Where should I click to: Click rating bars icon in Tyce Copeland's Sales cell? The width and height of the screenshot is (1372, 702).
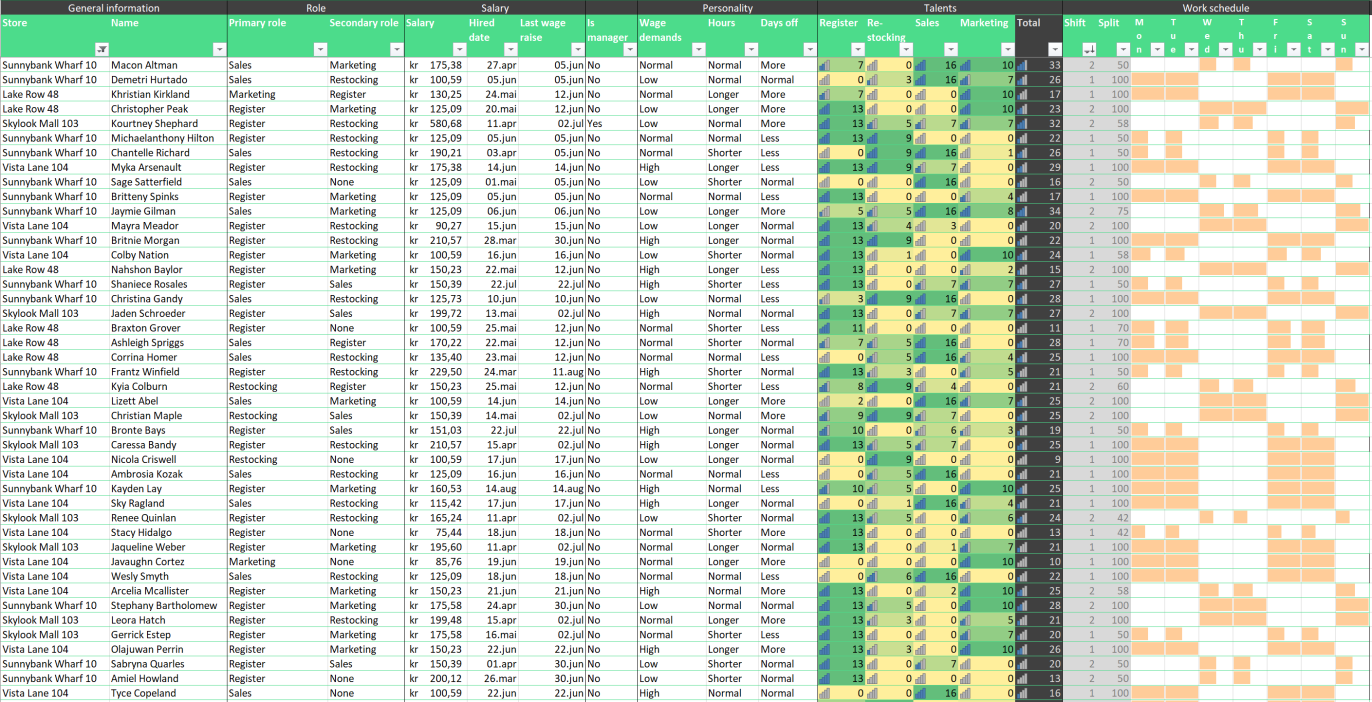click(920, 693)
